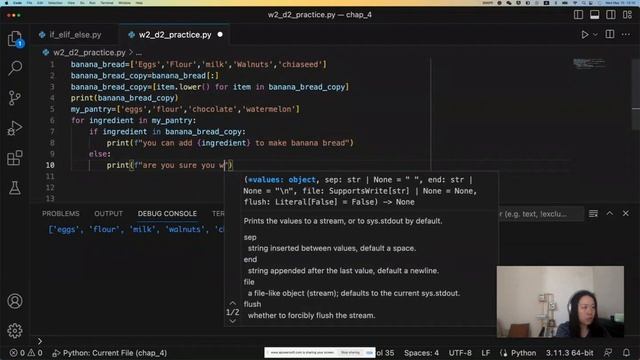Open the editor More Actions menu
This screenshot has width=640, height=360.
pos(626,35)
